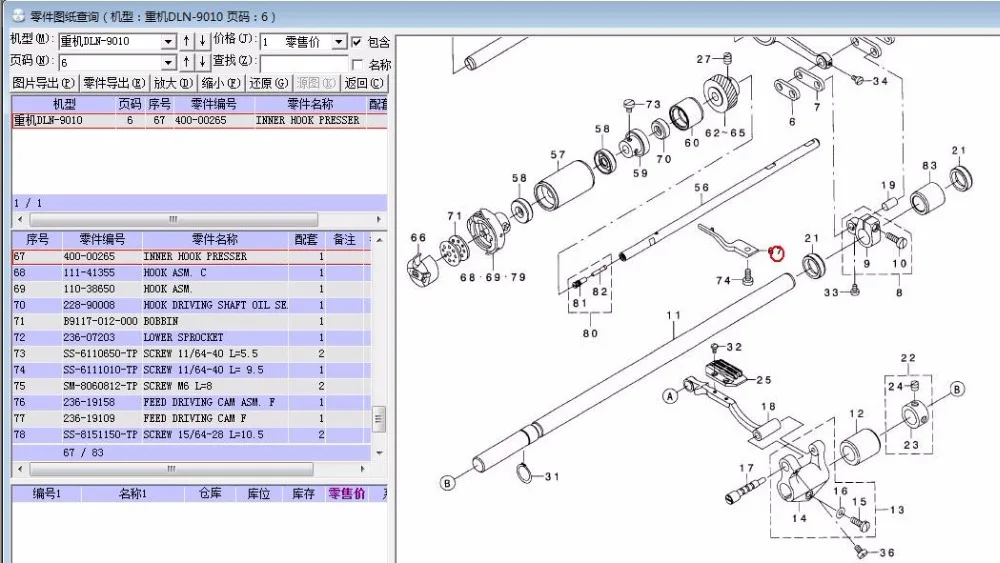Select row 67 INNER HOOK PRESSER in parts list

pos(191,256)
